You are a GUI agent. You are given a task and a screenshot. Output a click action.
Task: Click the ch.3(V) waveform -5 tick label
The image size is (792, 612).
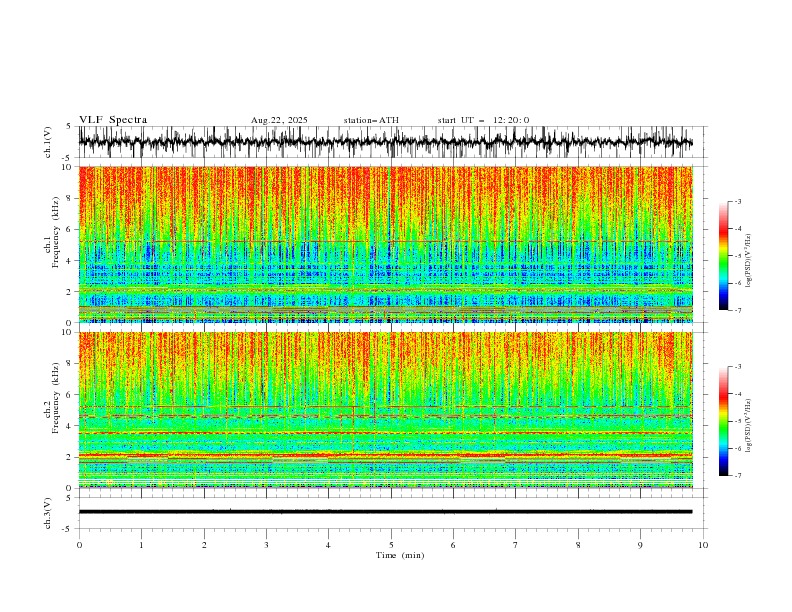[68, 529]
